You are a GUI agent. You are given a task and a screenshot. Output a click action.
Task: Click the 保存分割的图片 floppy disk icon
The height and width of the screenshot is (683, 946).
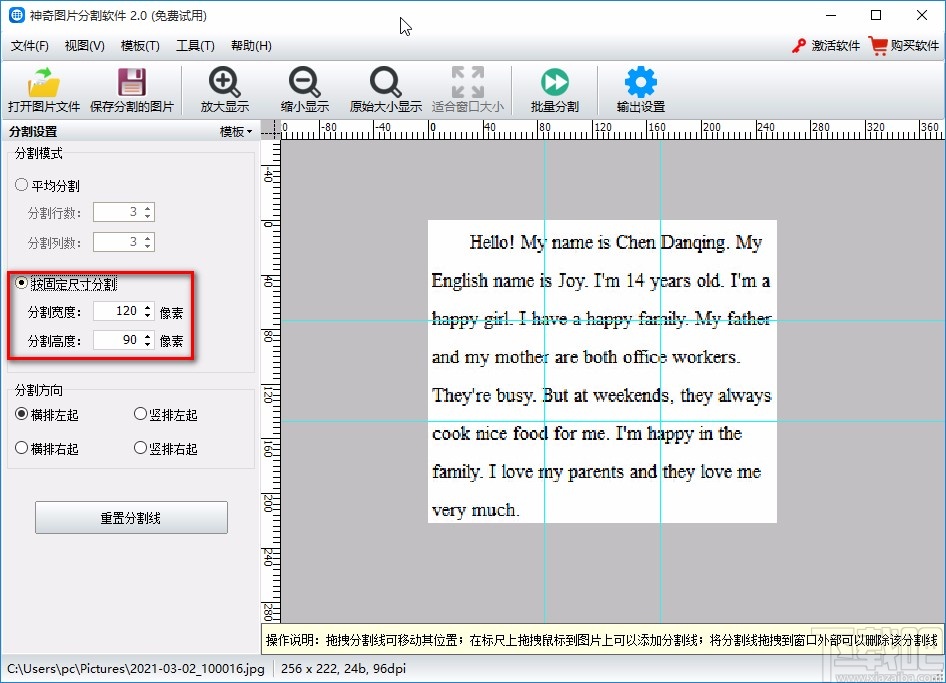132,82
